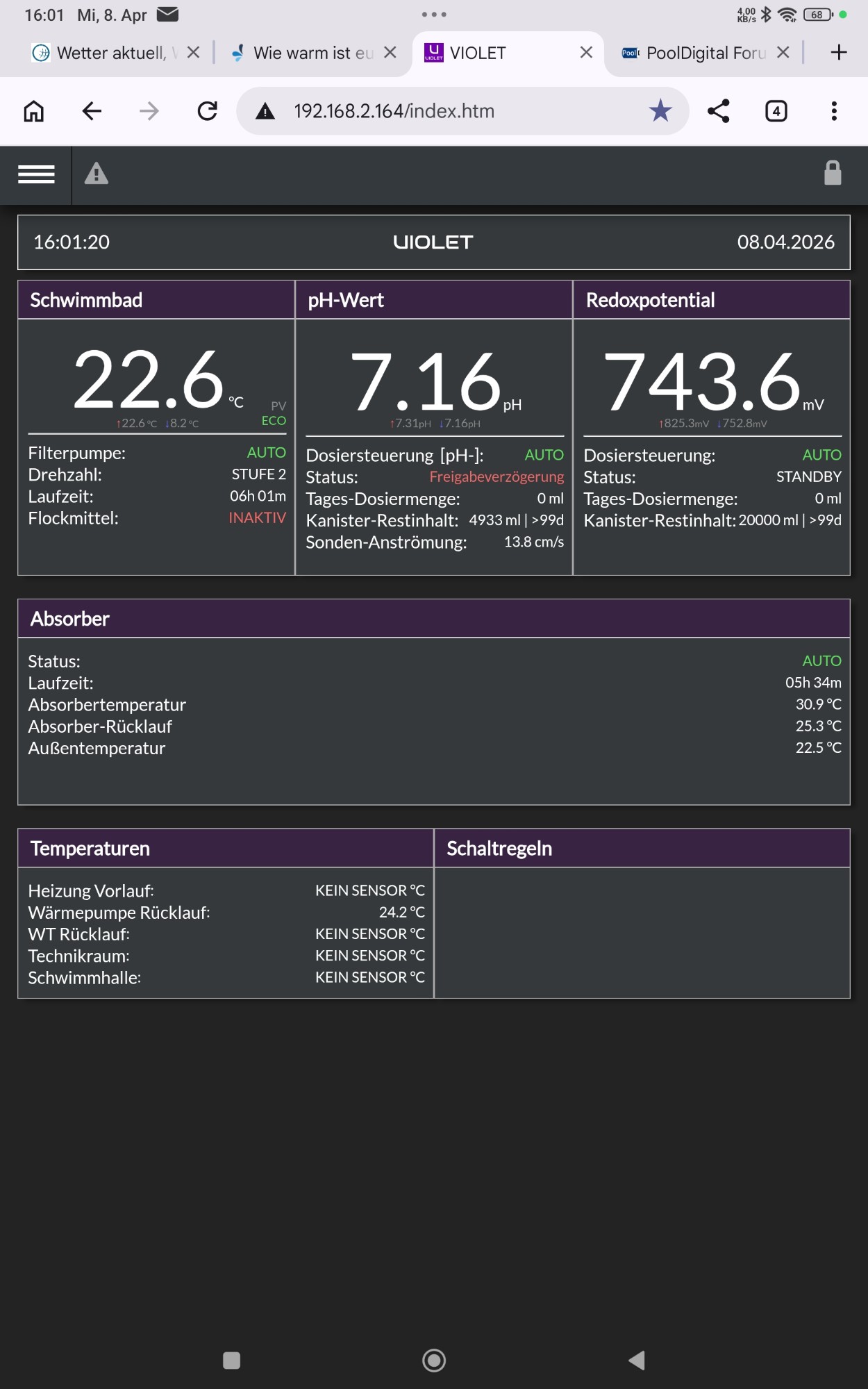Tap the padlock login icon

(x=833, y=173)
